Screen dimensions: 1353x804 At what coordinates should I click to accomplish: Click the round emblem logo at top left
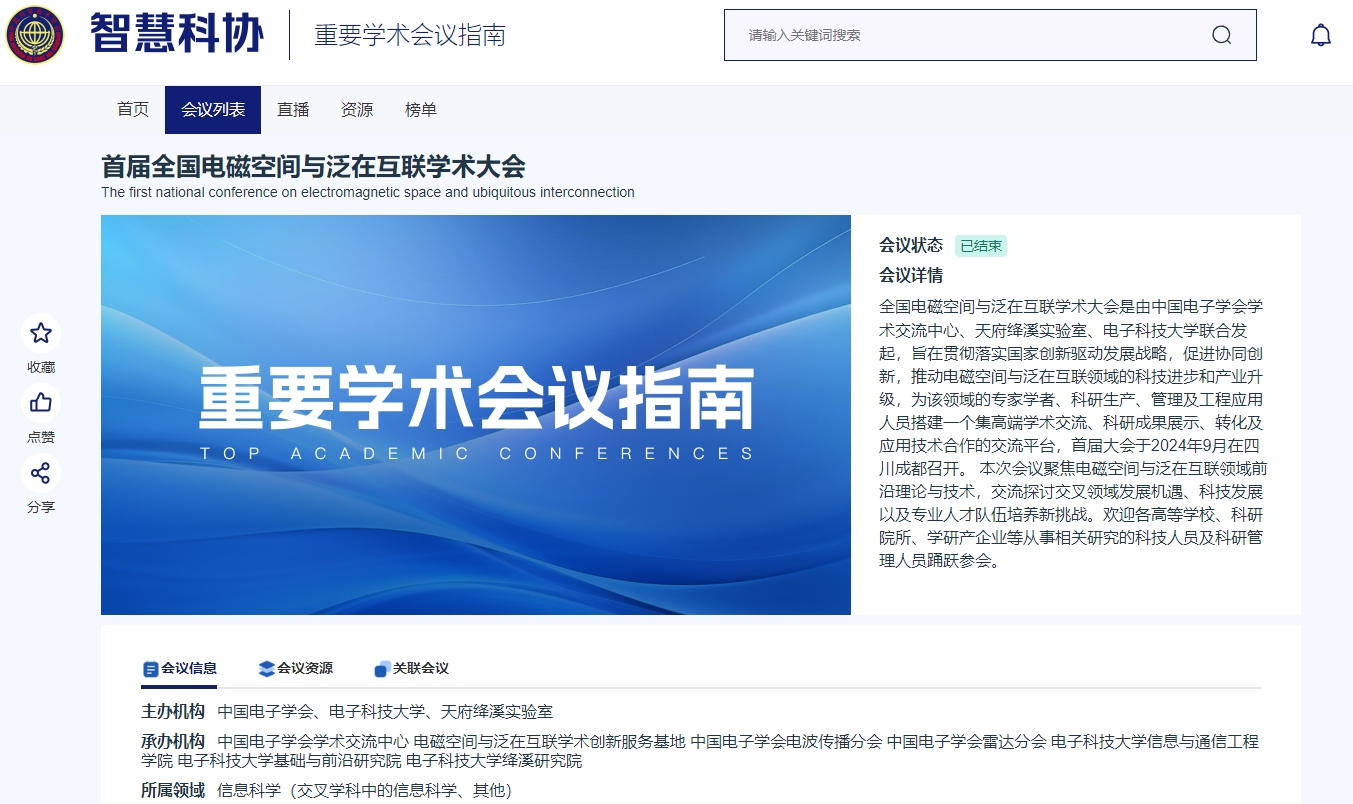[x=35, y=35]
